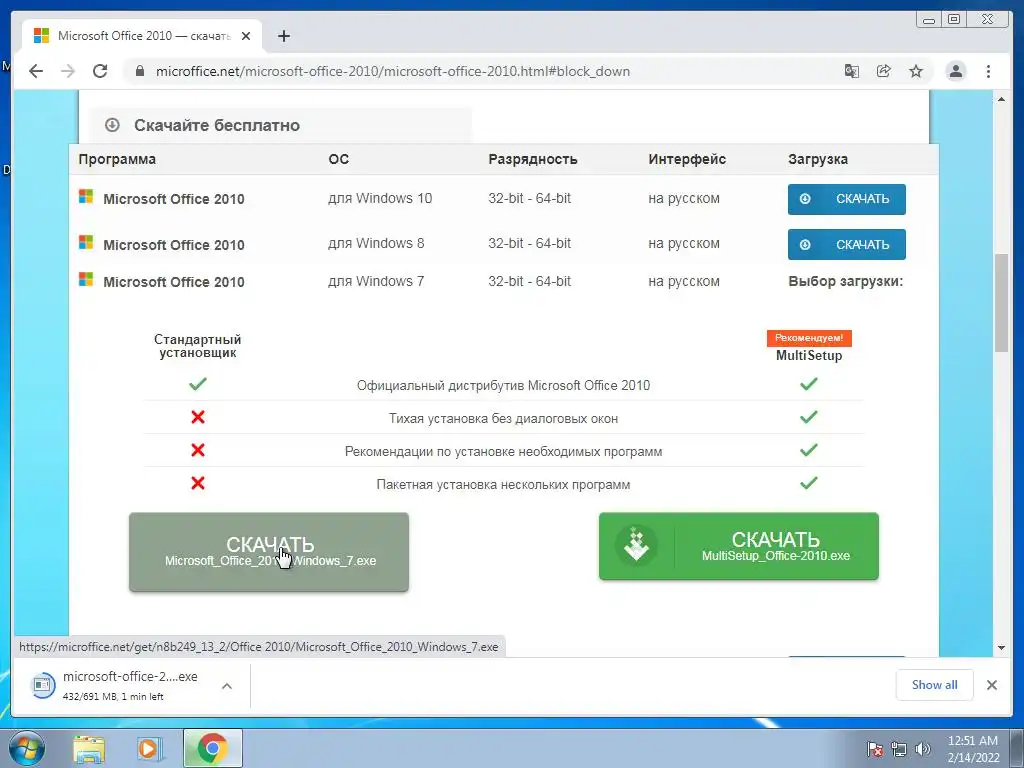Click the Рекомендуем! orange badge
The height and width of the screenshot is (768, 1024).
click(809, 338)
